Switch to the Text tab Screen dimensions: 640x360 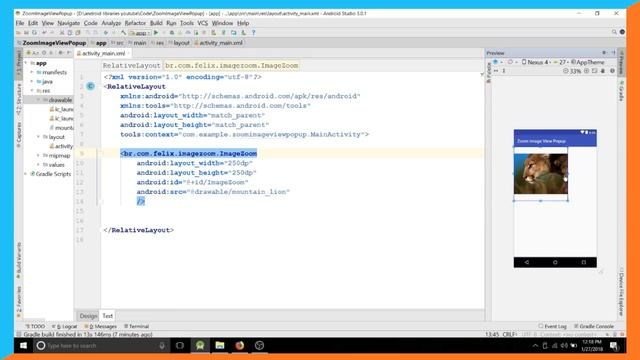107,316
